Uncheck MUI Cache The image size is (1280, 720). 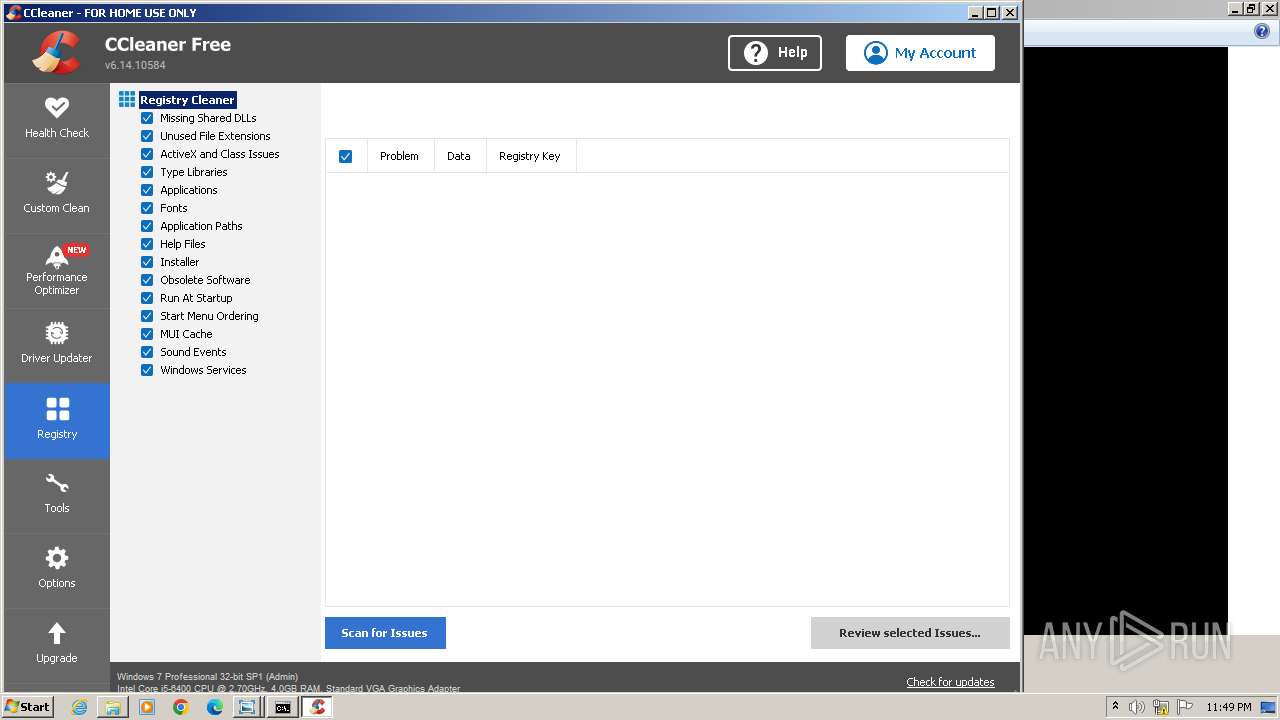tap(147, 334)
